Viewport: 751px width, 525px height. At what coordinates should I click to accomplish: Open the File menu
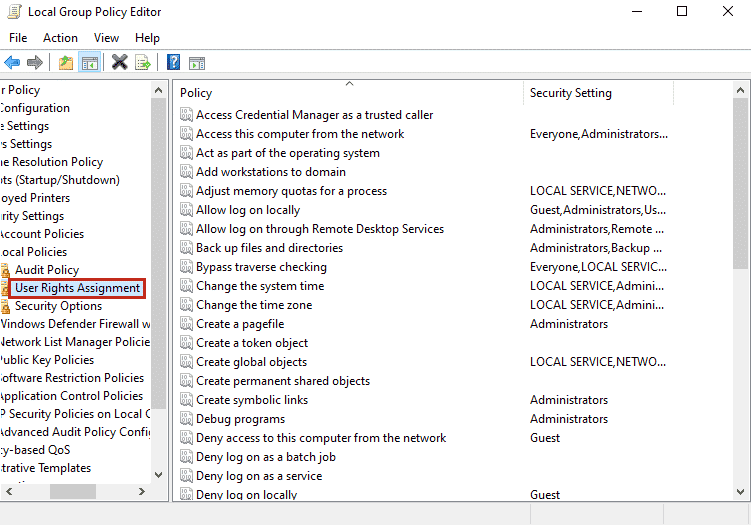[x=18, y=38]
